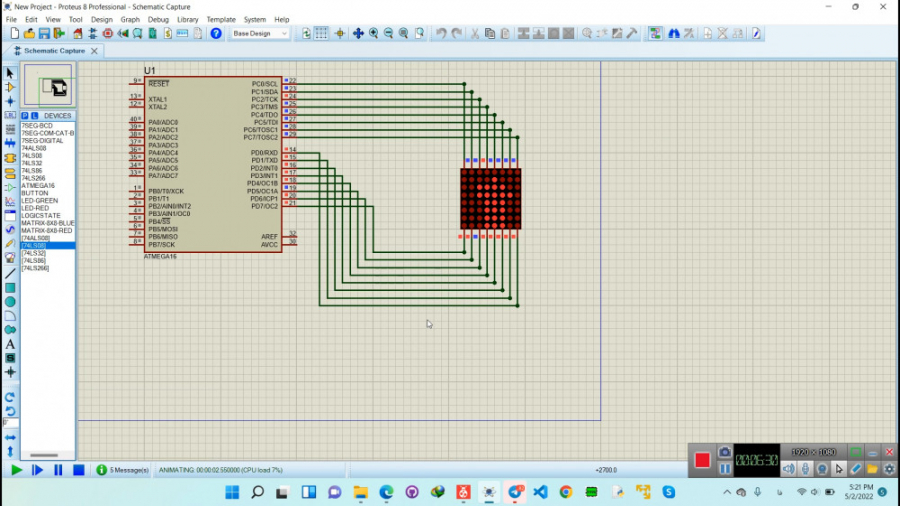Open the Debug menu

pos(158,19)
